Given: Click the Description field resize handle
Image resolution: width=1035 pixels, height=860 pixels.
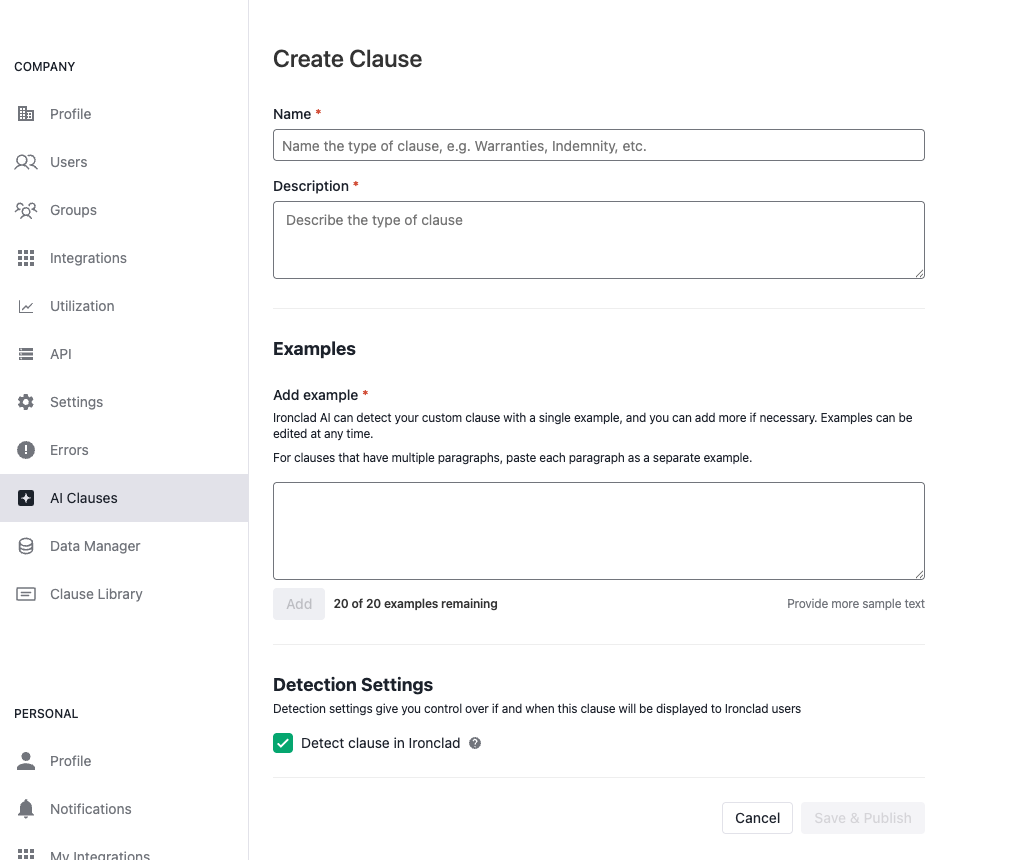Looking at the screenshot, I should tap(919, 273).
